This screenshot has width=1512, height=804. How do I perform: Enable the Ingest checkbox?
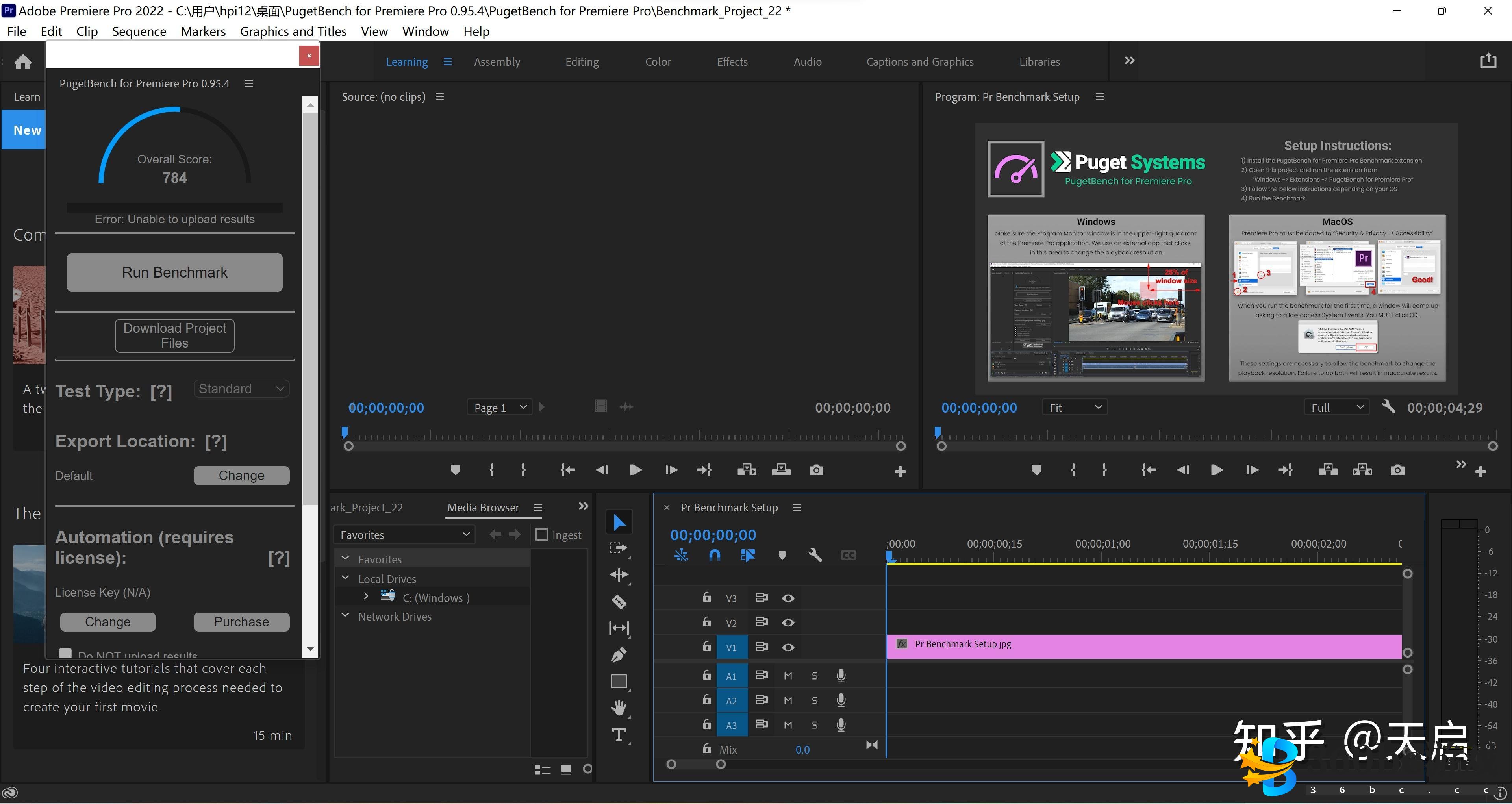[541, 535]
